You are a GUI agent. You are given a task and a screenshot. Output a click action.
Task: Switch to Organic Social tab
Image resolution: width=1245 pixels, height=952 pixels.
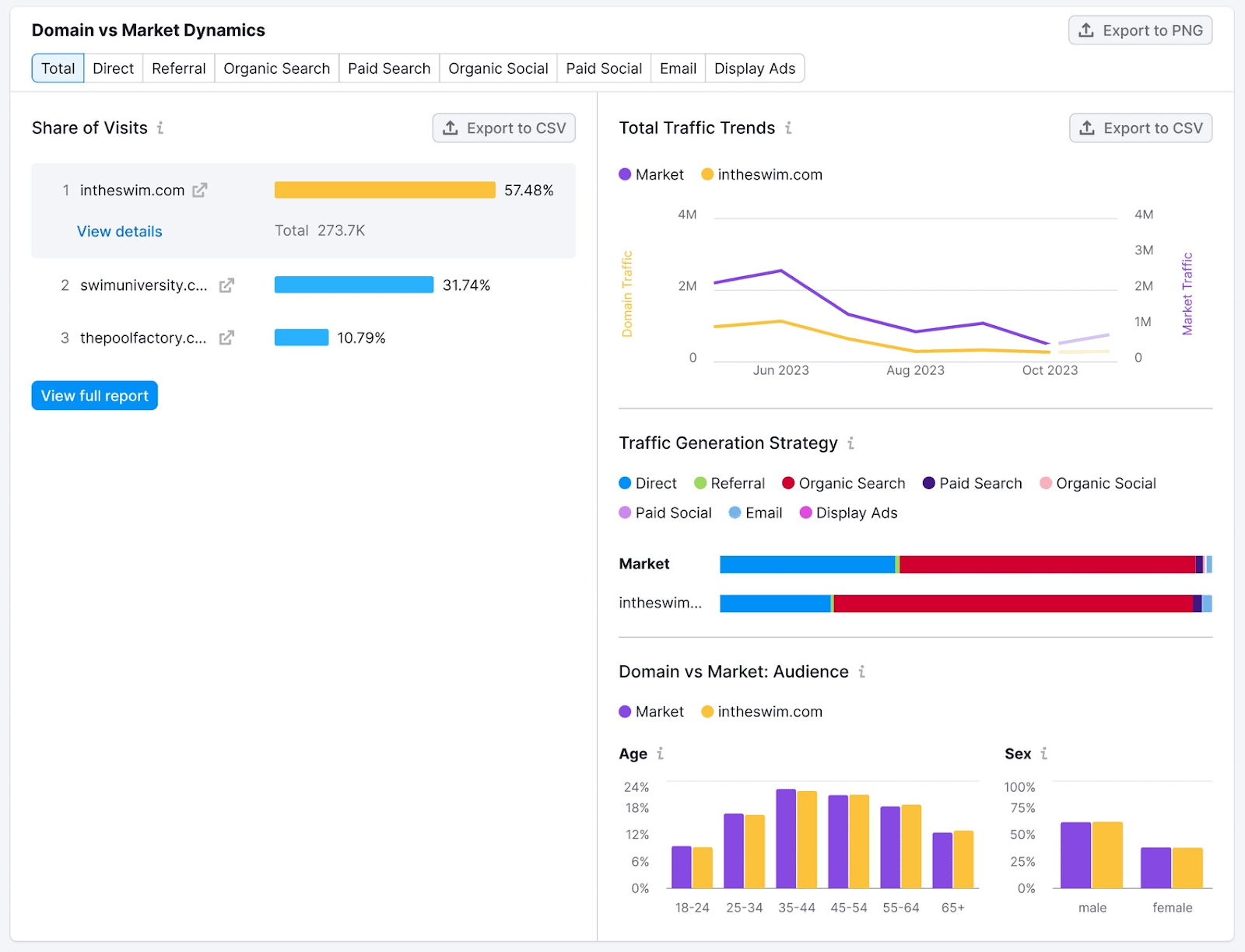498,68
